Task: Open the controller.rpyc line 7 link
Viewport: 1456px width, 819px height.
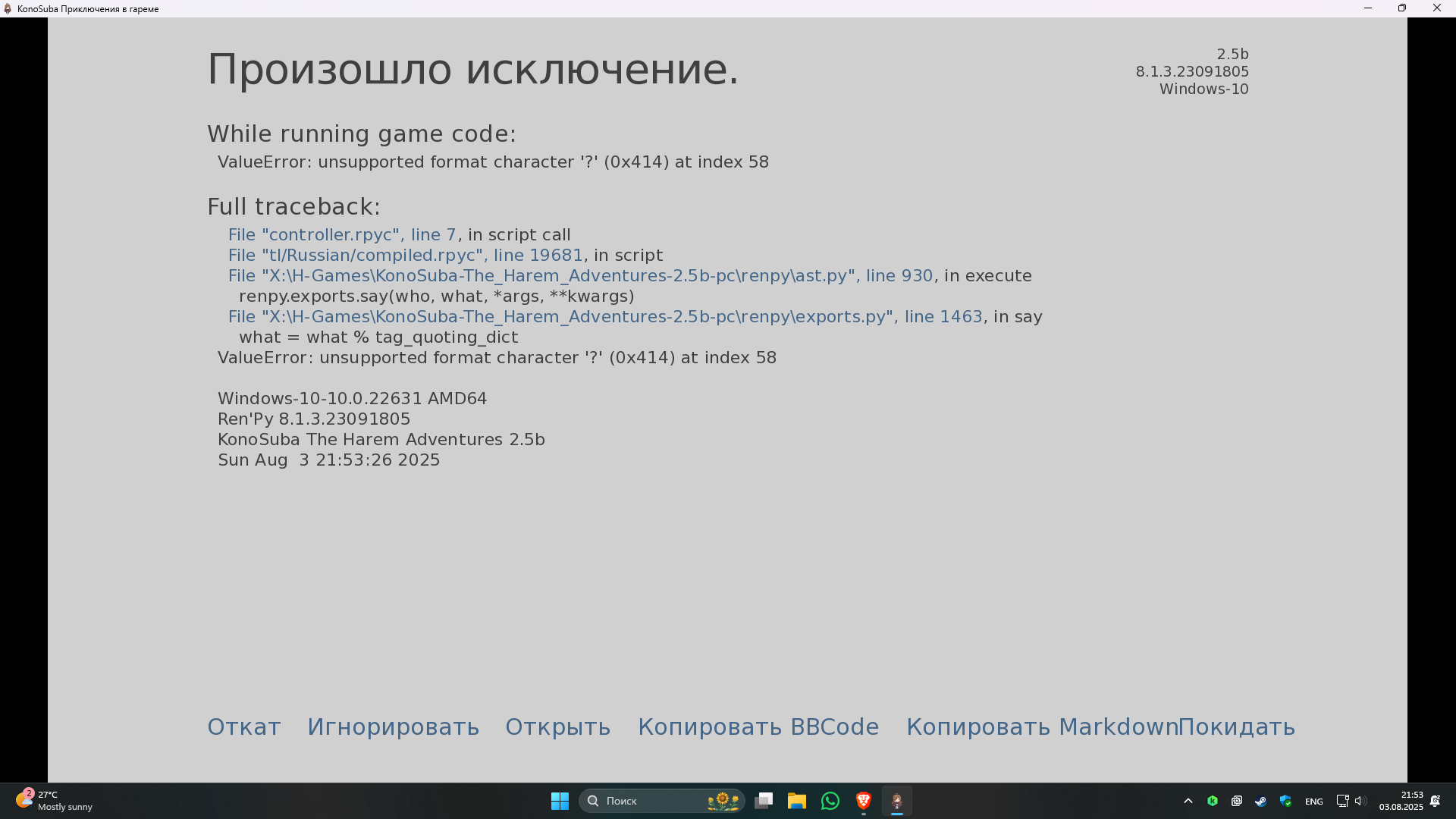Action: click(x=342, y=235)
